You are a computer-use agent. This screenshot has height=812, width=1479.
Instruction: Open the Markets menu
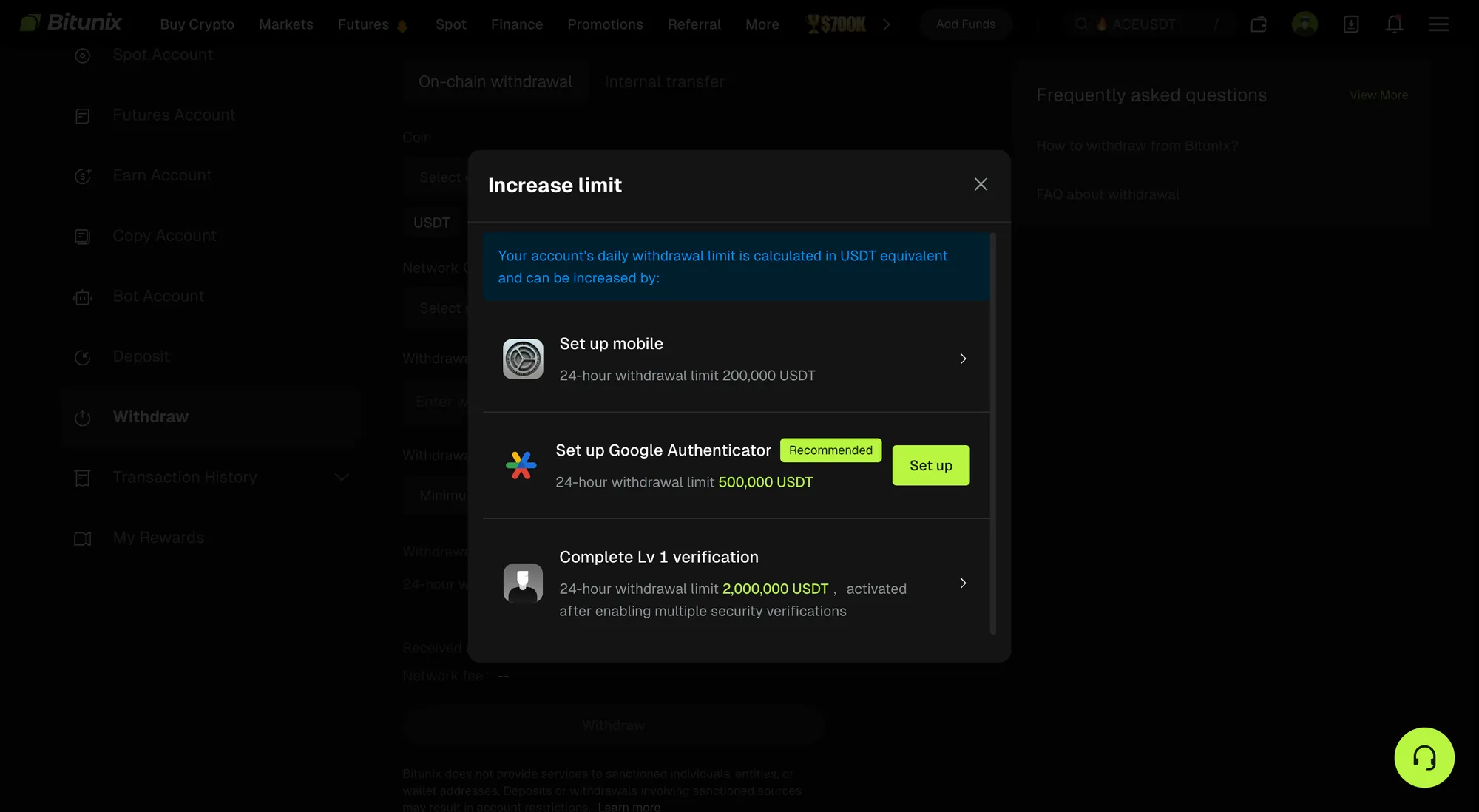point(286,24)
